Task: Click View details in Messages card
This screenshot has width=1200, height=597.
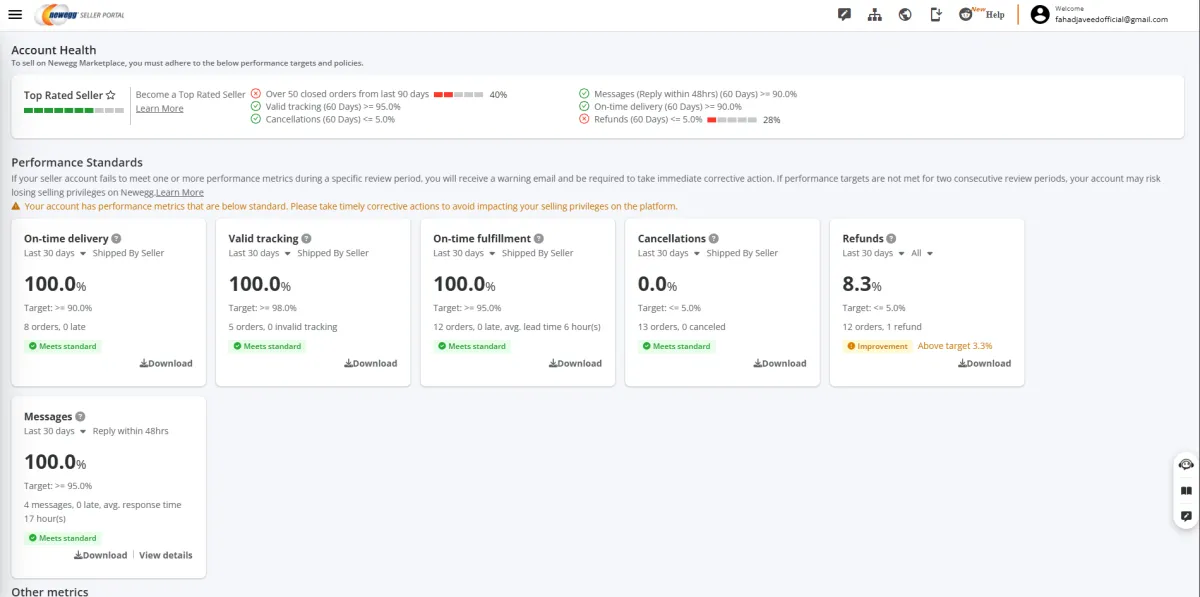Action: (166, 555)
